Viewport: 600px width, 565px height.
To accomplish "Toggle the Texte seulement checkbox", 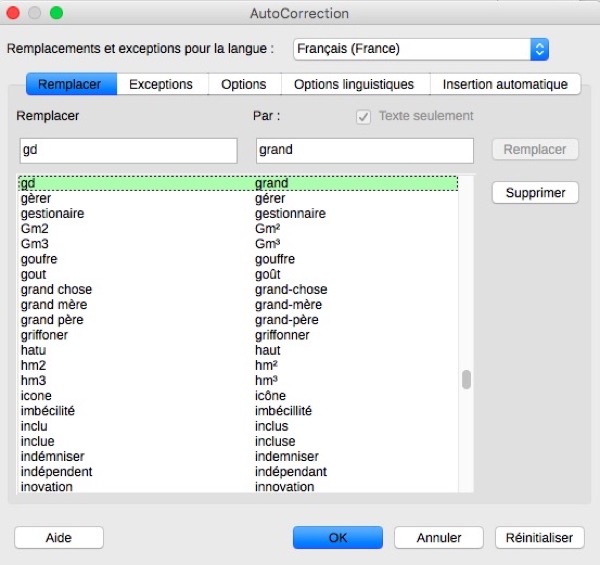I will pos(364,116).
